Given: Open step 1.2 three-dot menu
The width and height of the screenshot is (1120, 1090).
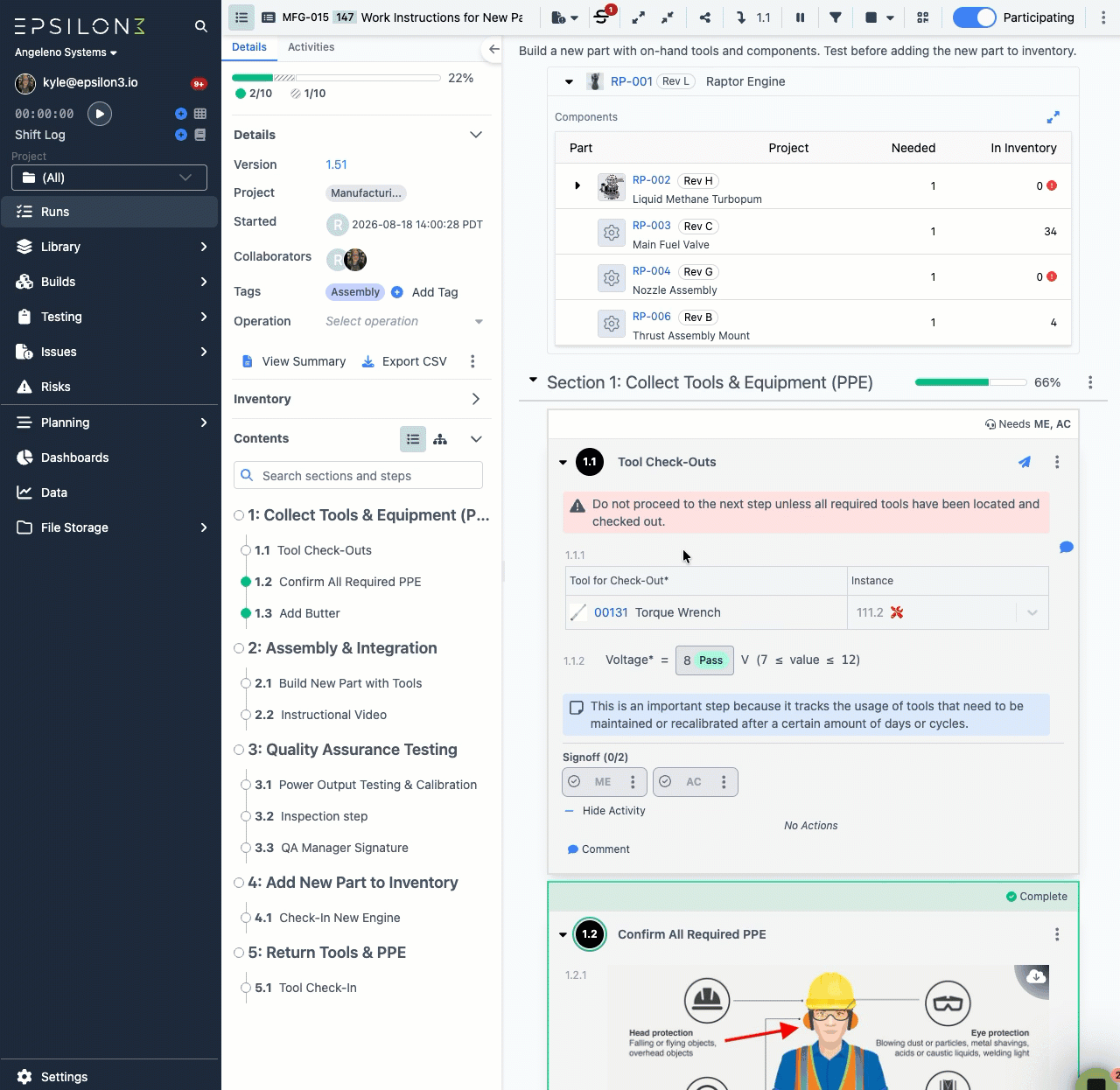Looking at the screenshot, I should (x=1057, y=934).
